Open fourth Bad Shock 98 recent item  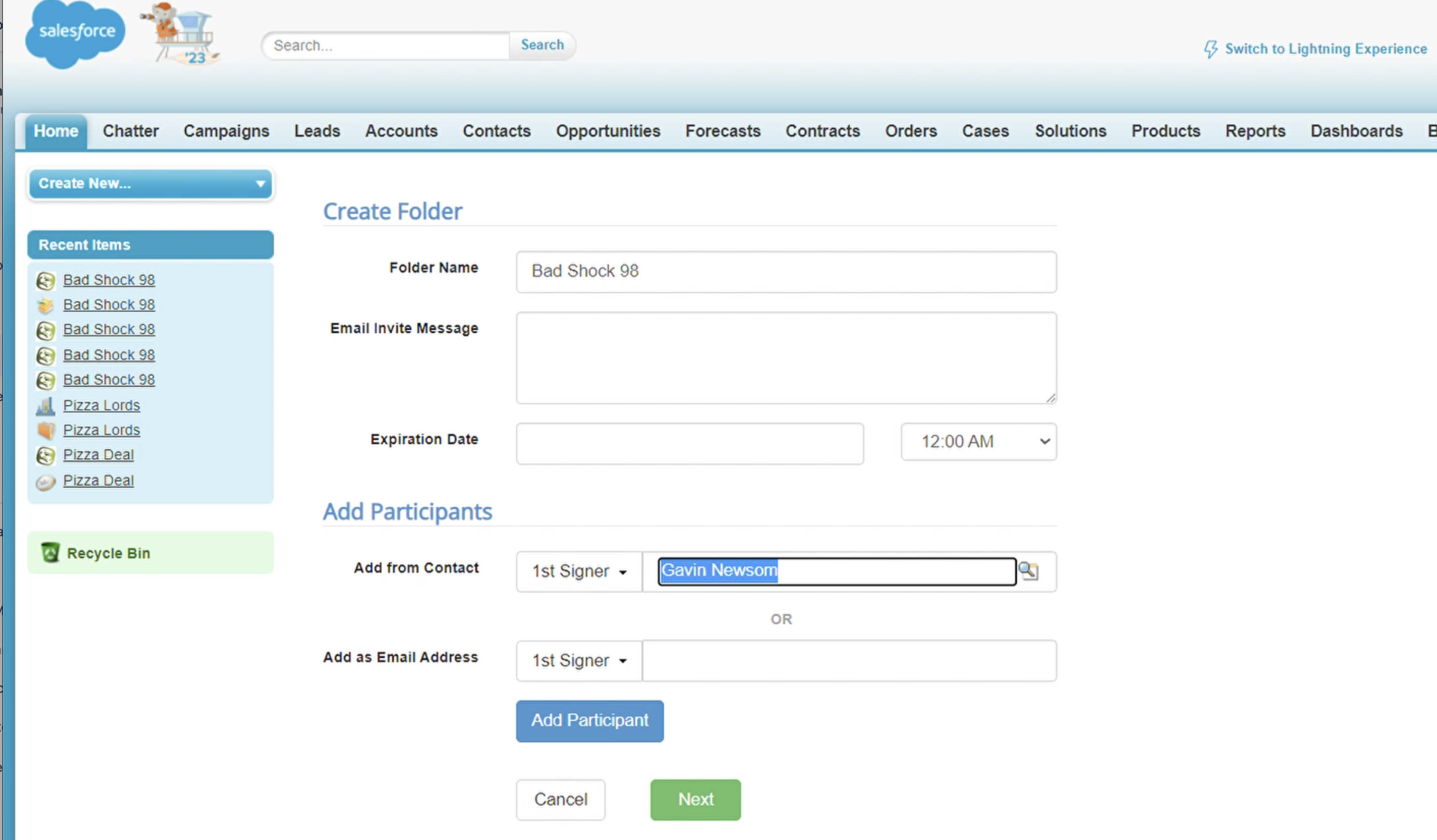tap(109, 355)
